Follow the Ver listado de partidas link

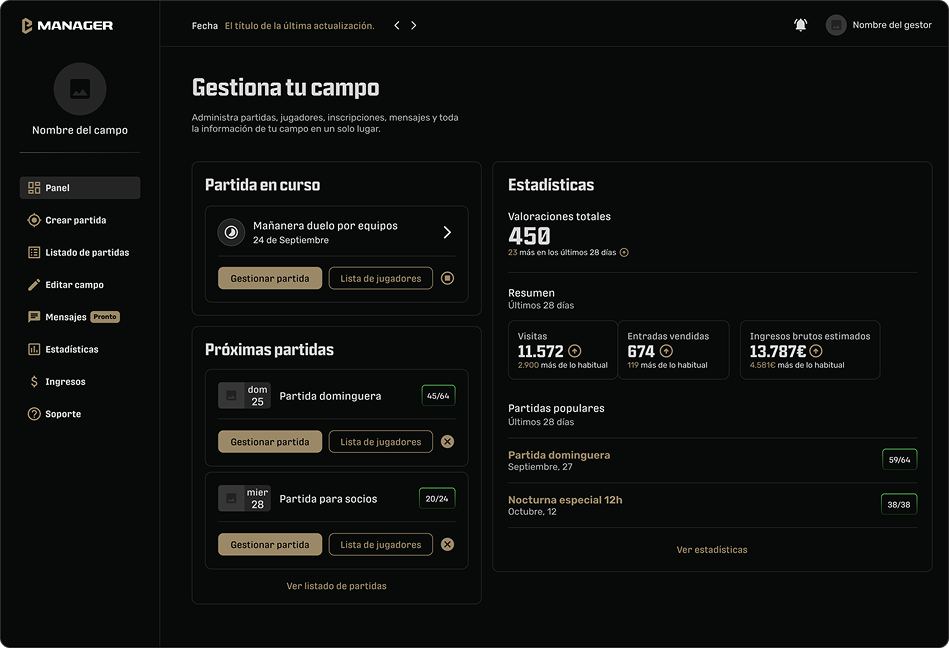[336, 585]
